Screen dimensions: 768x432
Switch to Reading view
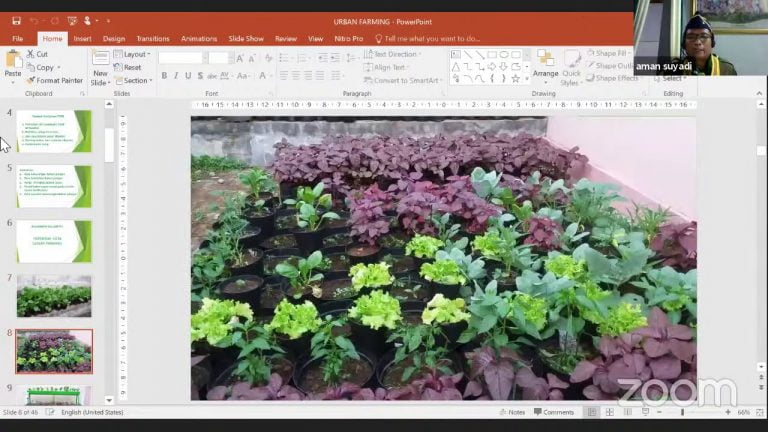tap(627, 412)
